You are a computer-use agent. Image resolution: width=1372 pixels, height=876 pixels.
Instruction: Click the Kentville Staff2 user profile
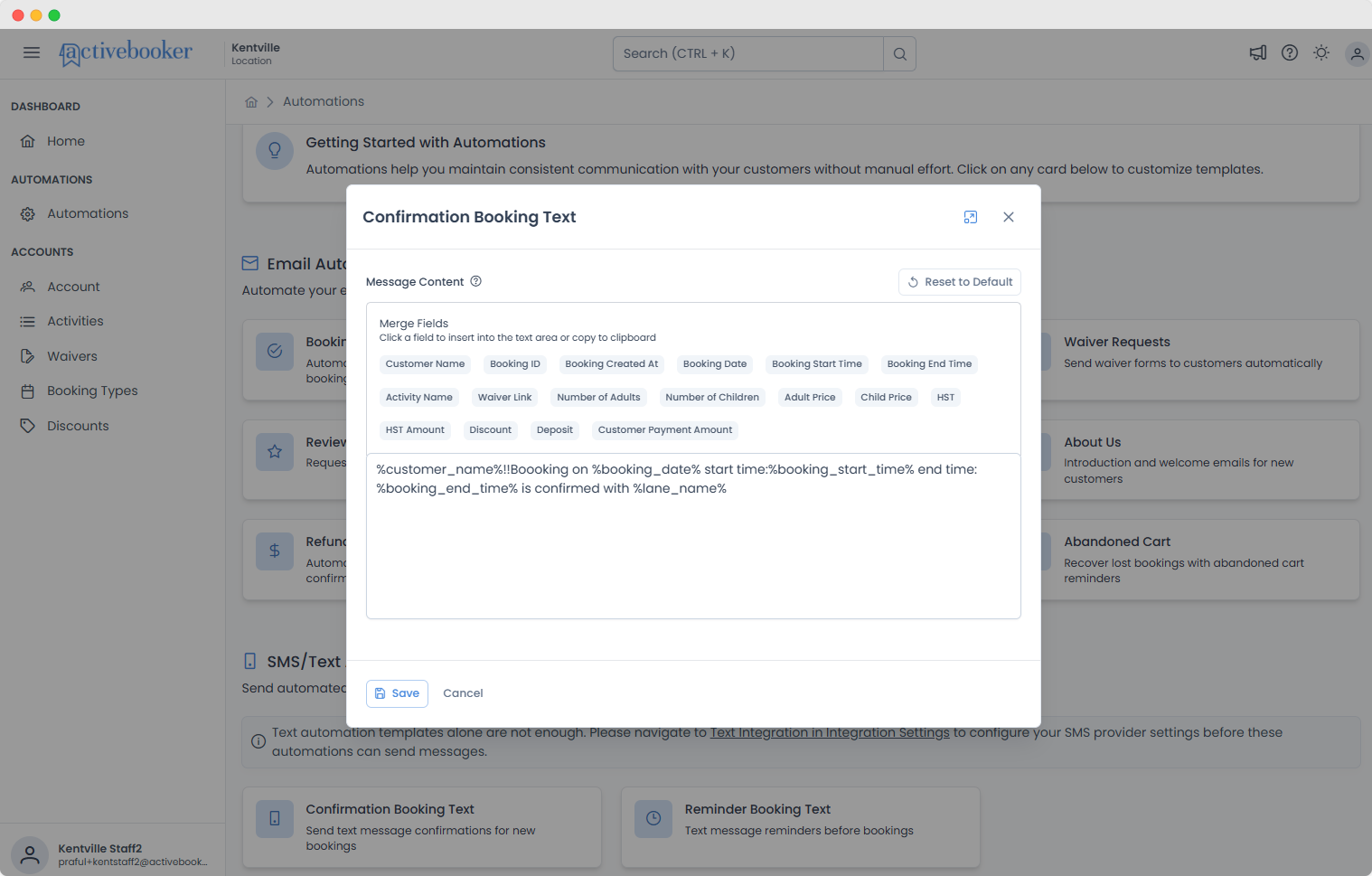pyautogui.click(x=112, y=854)
